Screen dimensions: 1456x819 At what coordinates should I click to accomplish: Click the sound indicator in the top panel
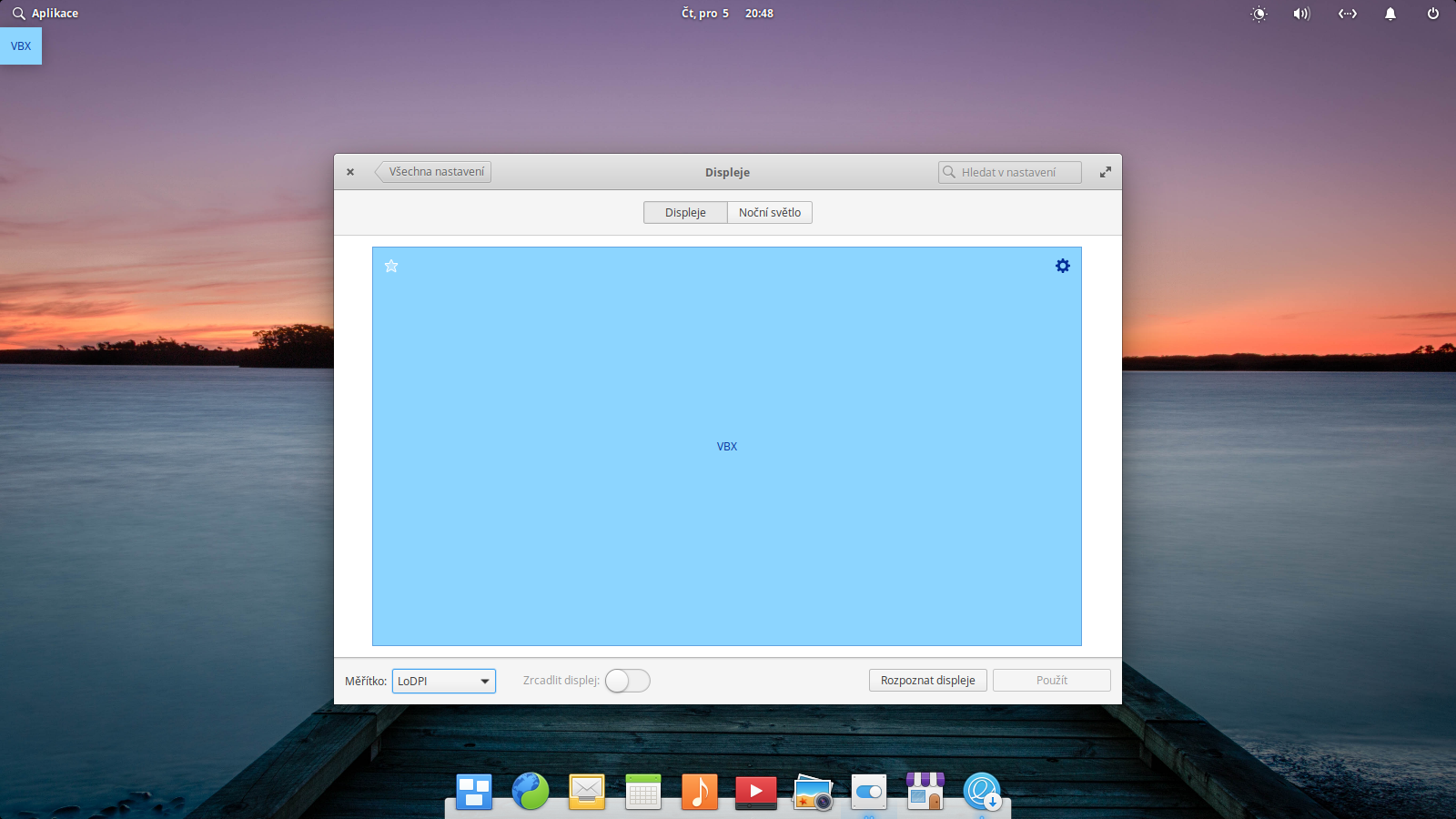[1301, 14]
